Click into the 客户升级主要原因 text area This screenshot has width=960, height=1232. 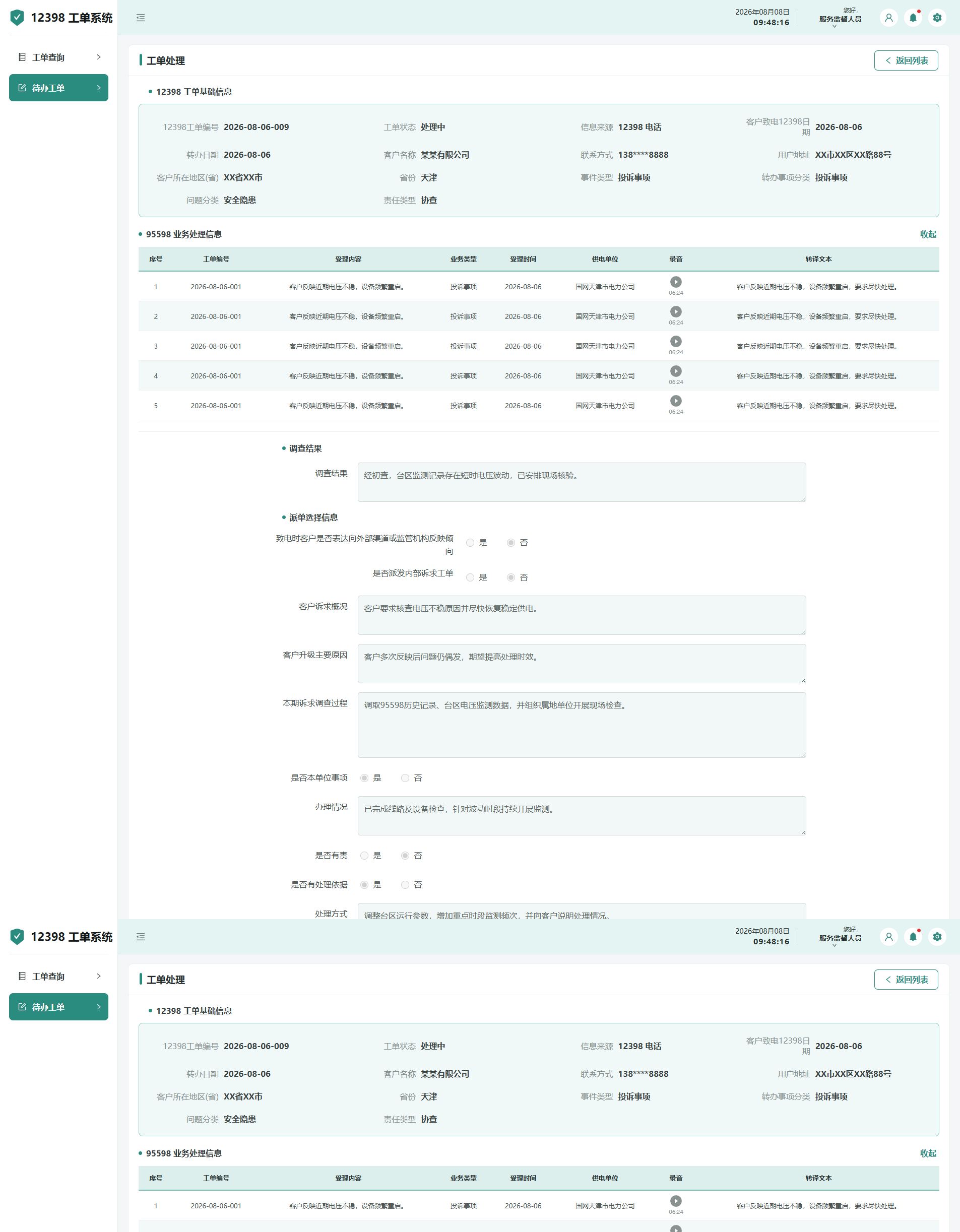pyautogui.click(x=582, y=664)
